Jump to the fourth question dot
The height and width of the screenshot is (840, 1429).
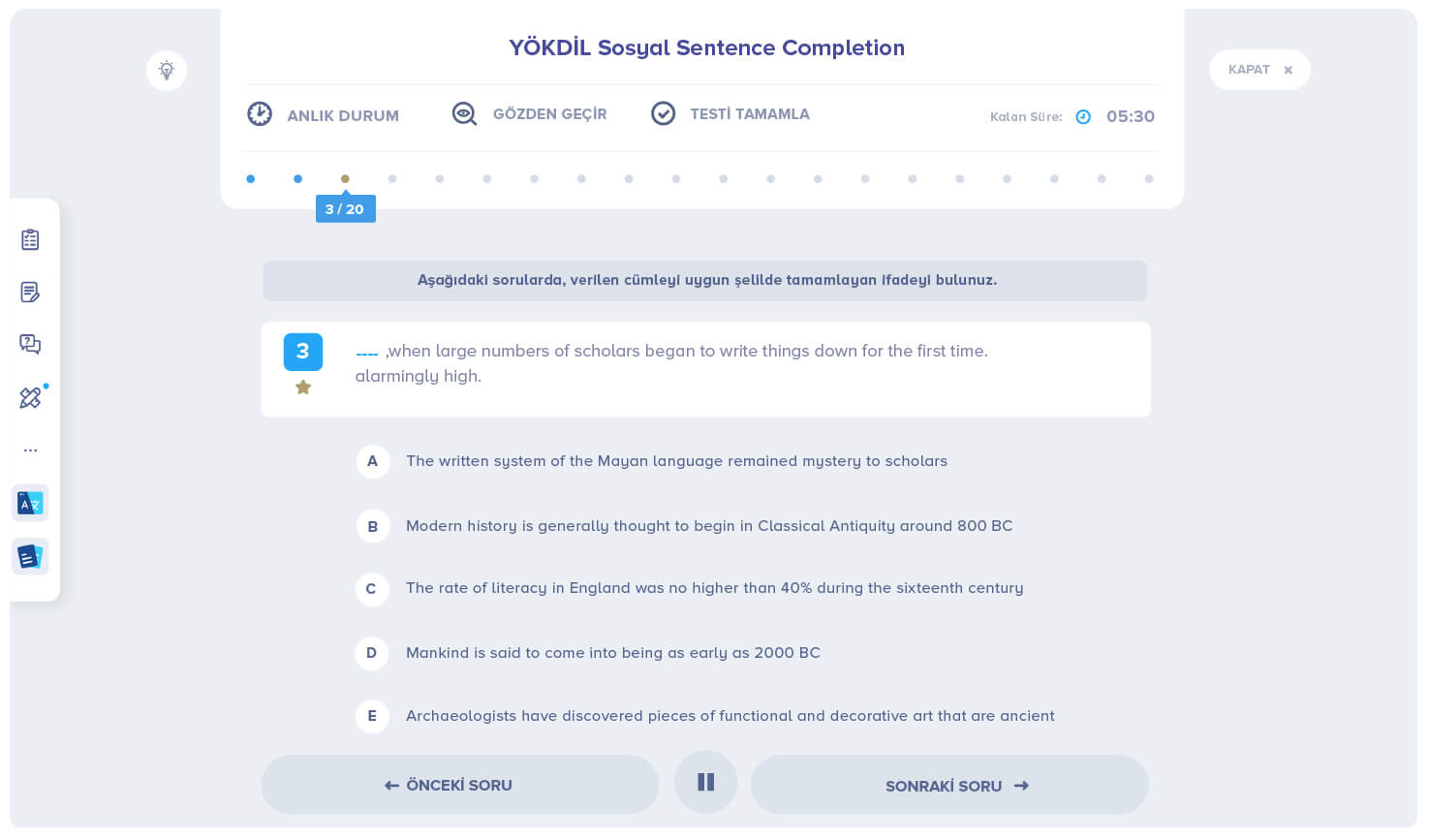pyautogui.click(x=392, y=179)
